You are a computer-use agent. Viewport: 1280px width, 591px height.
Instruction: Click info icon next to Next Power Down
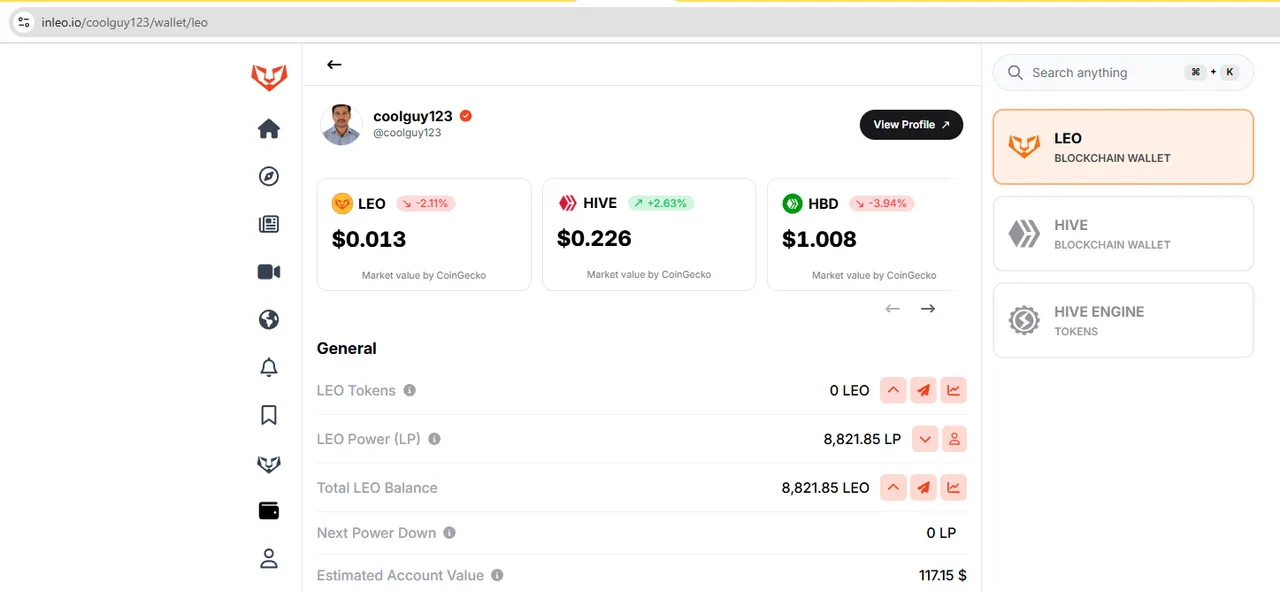point(449,533)
